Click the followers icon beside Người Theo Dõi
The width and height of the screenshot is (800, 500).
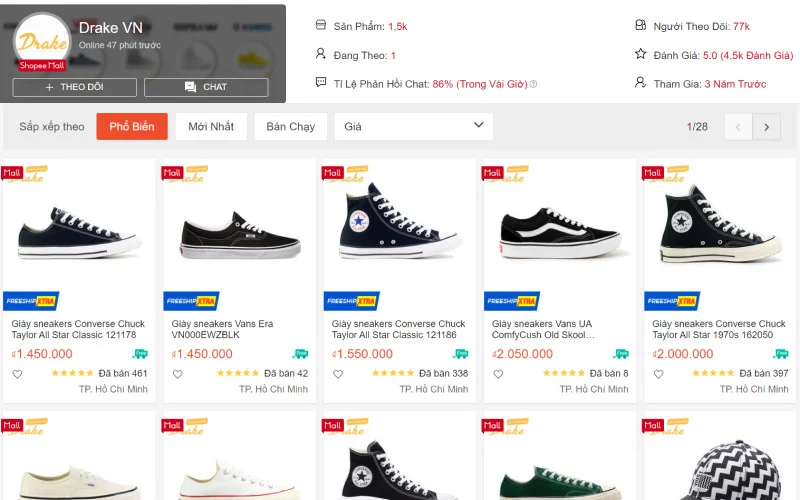(641, 25)
